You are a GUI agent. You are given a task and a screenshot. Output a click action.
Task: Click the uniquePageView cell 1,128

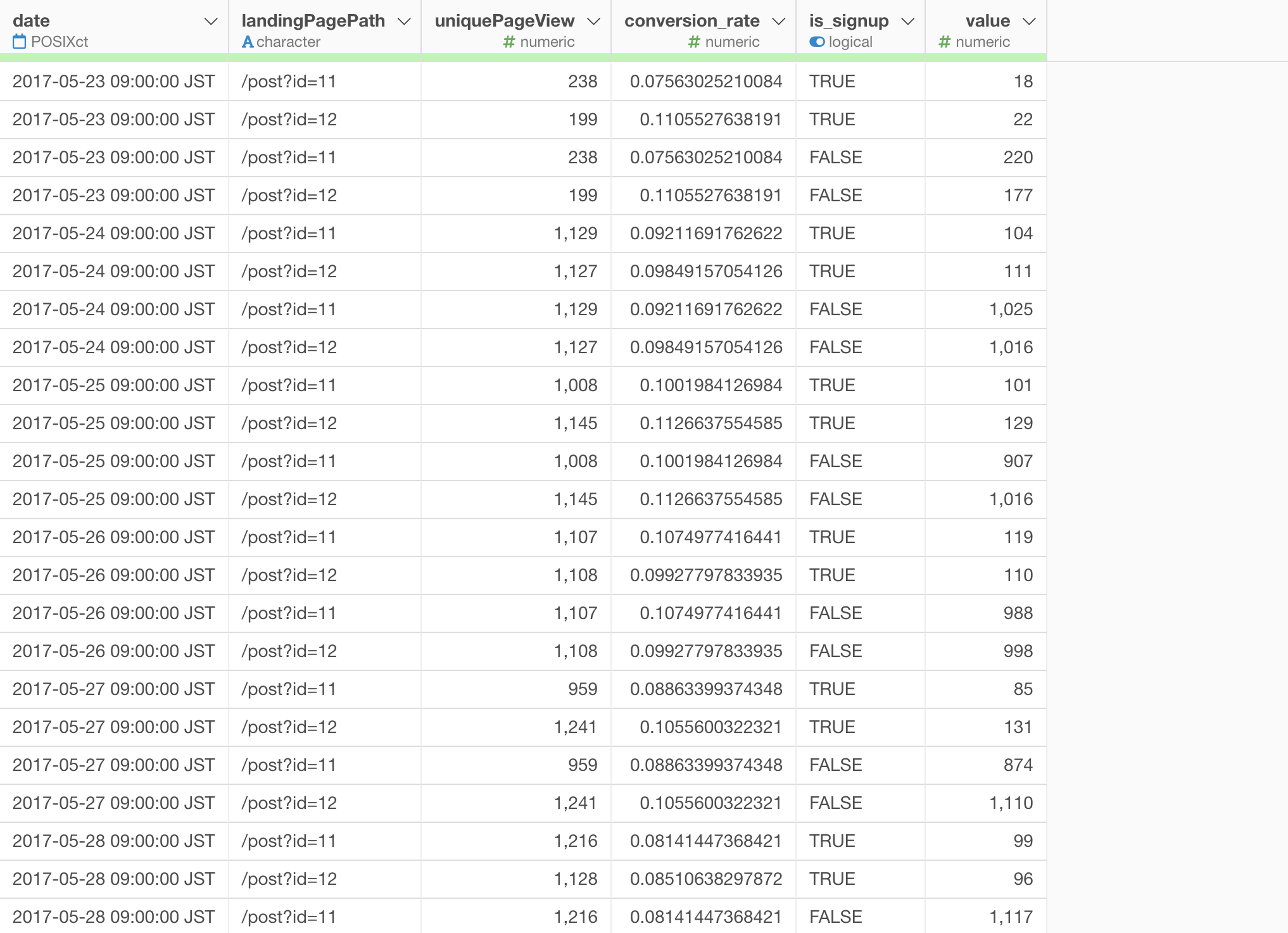tap(516, 879)
